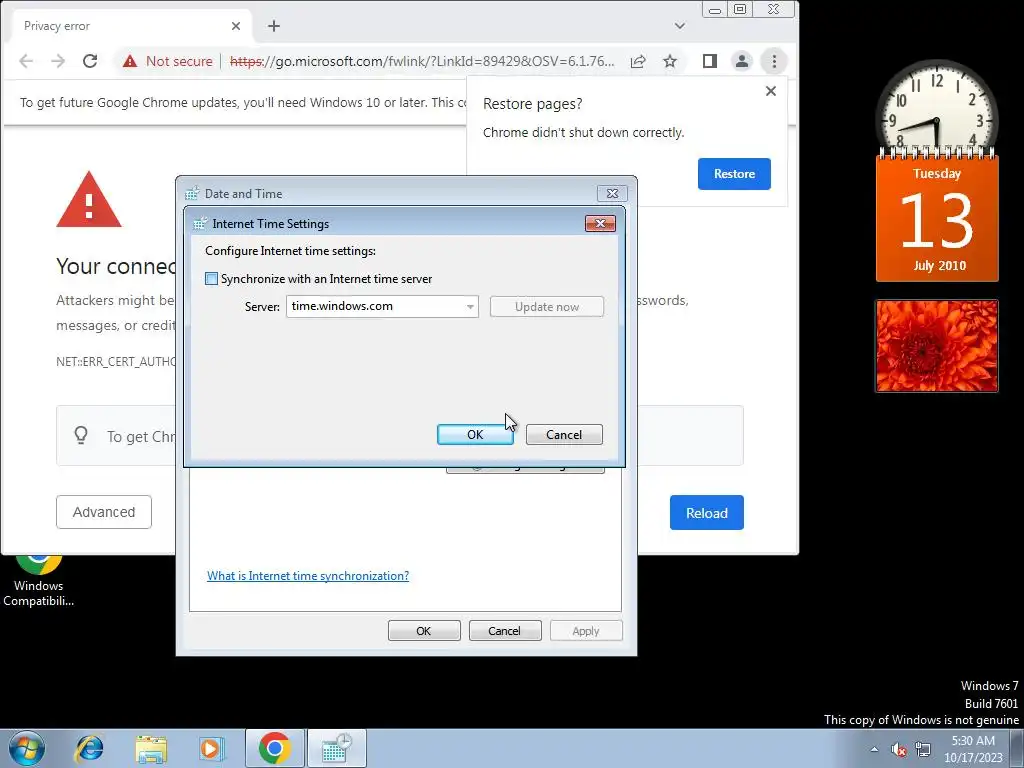Click the muted volume tray icon
Screen dimensions: 1024x768
click(899, 749)
